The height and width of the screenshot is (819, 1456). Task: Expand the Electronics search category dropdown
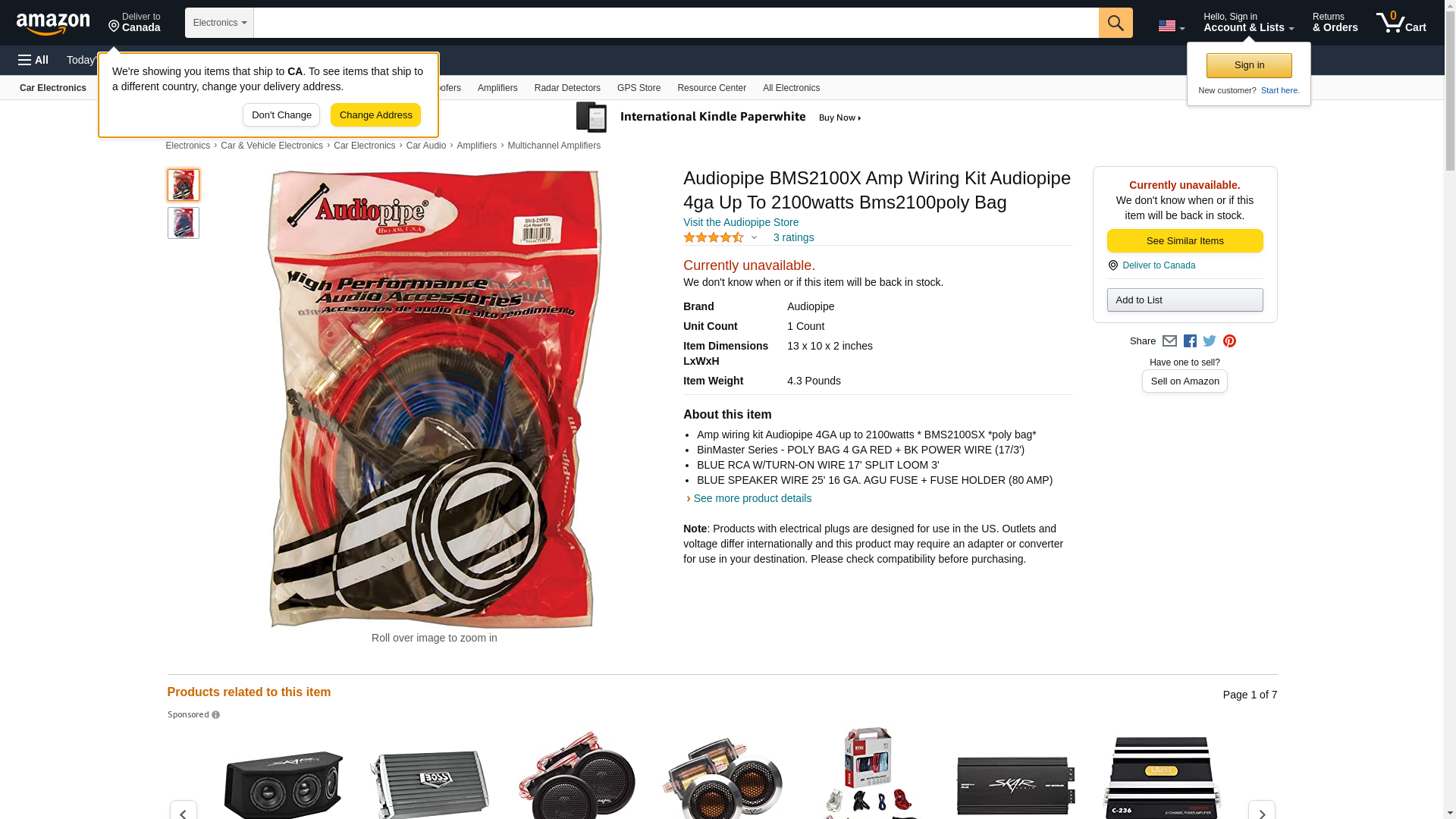pos(219,23)
